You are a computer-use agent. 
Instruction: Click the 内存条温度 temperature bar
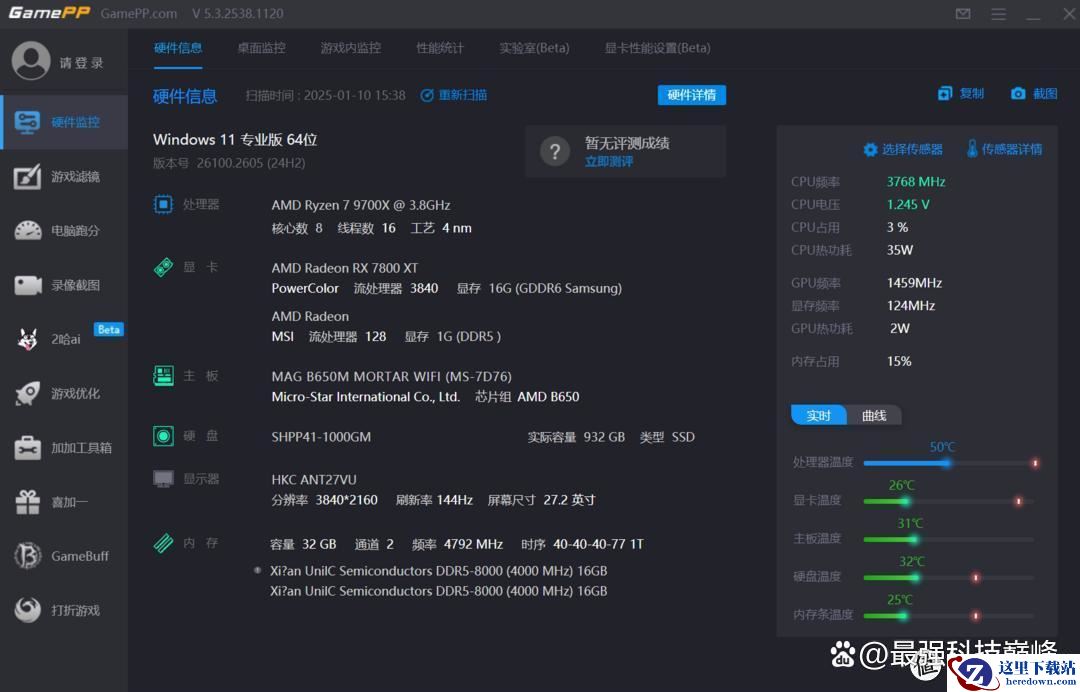(x=948, y=616)
